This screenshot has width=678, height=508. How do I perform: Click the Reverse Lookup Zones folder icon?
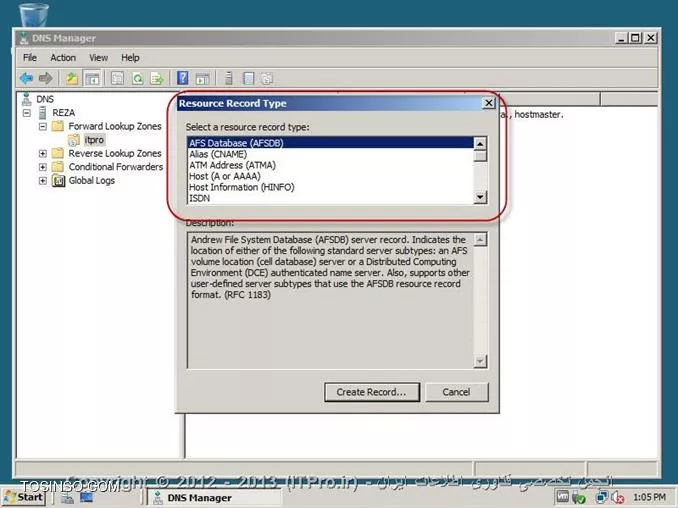point(58,153)
